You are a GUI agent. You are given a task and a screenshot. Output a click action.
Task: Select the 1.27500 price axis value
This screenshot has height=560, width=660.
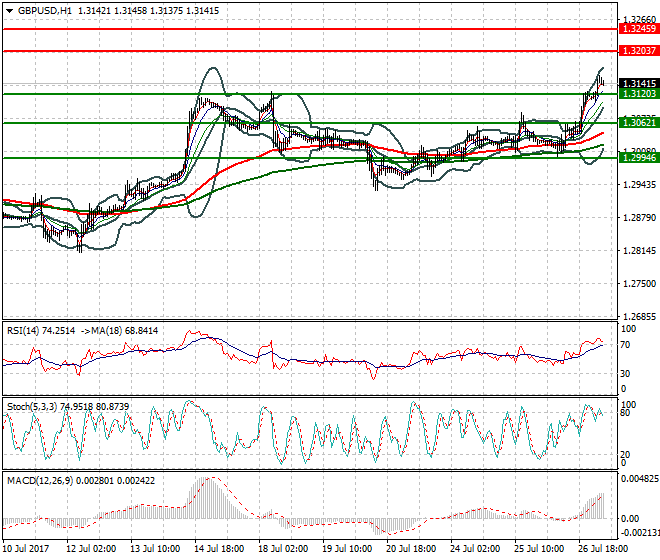[x=639, y=284]
